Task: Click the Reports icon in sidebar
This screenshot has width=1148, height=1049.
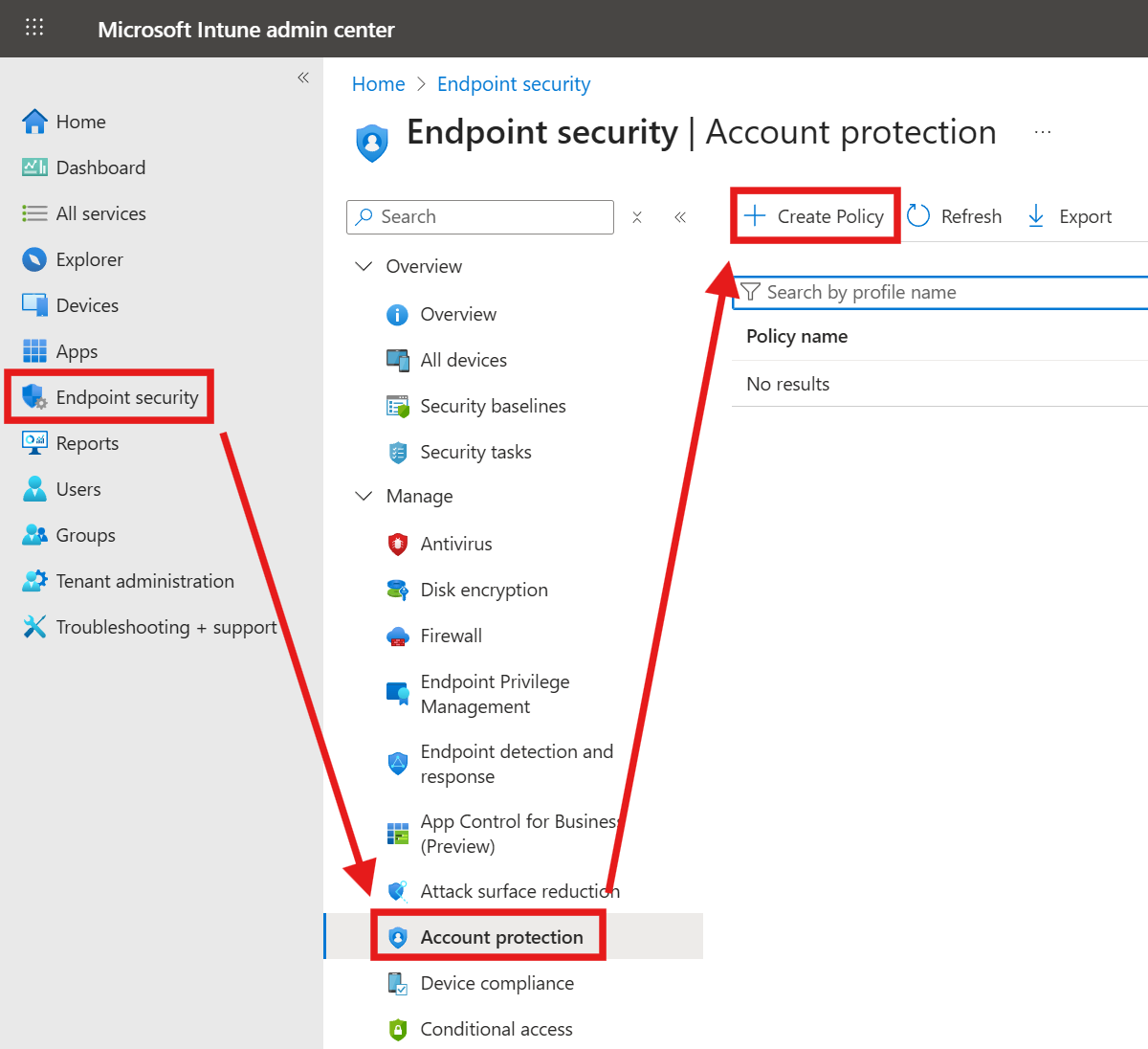Action: click(x=34, y=443)
